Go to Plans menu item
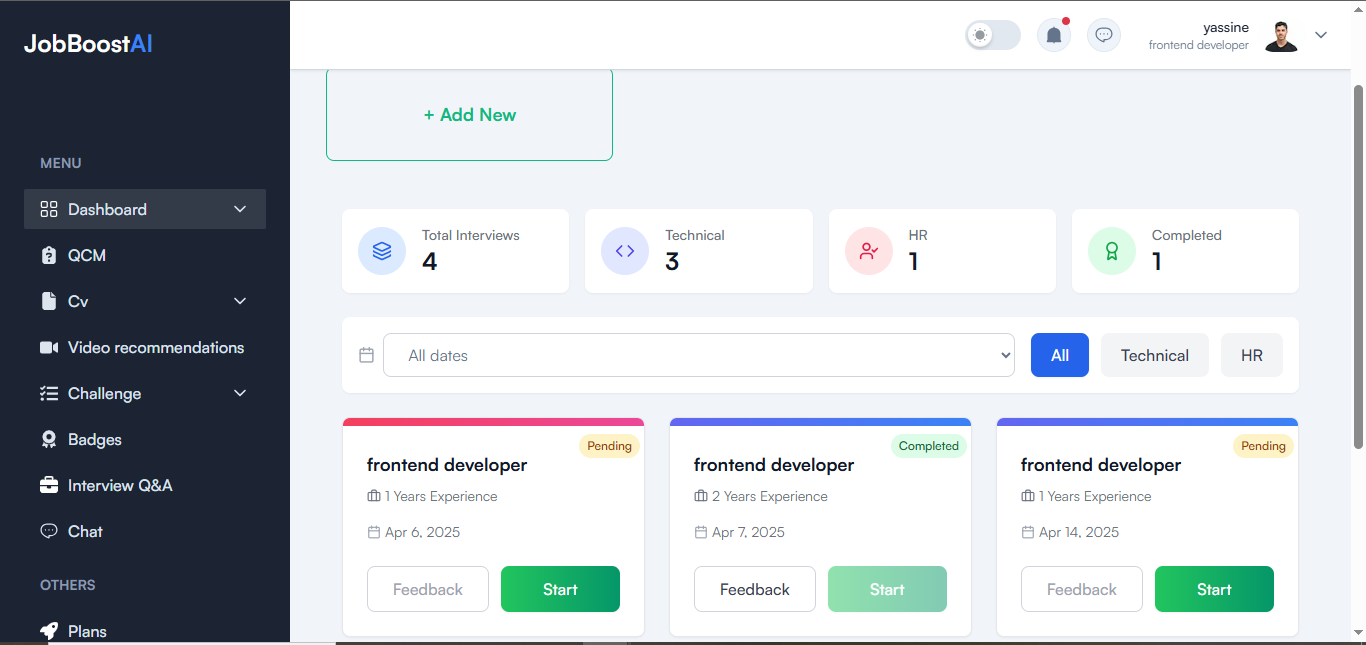The width and height of the screenshot is (1366, 645). pyautogui.click(x=145, y=631)
